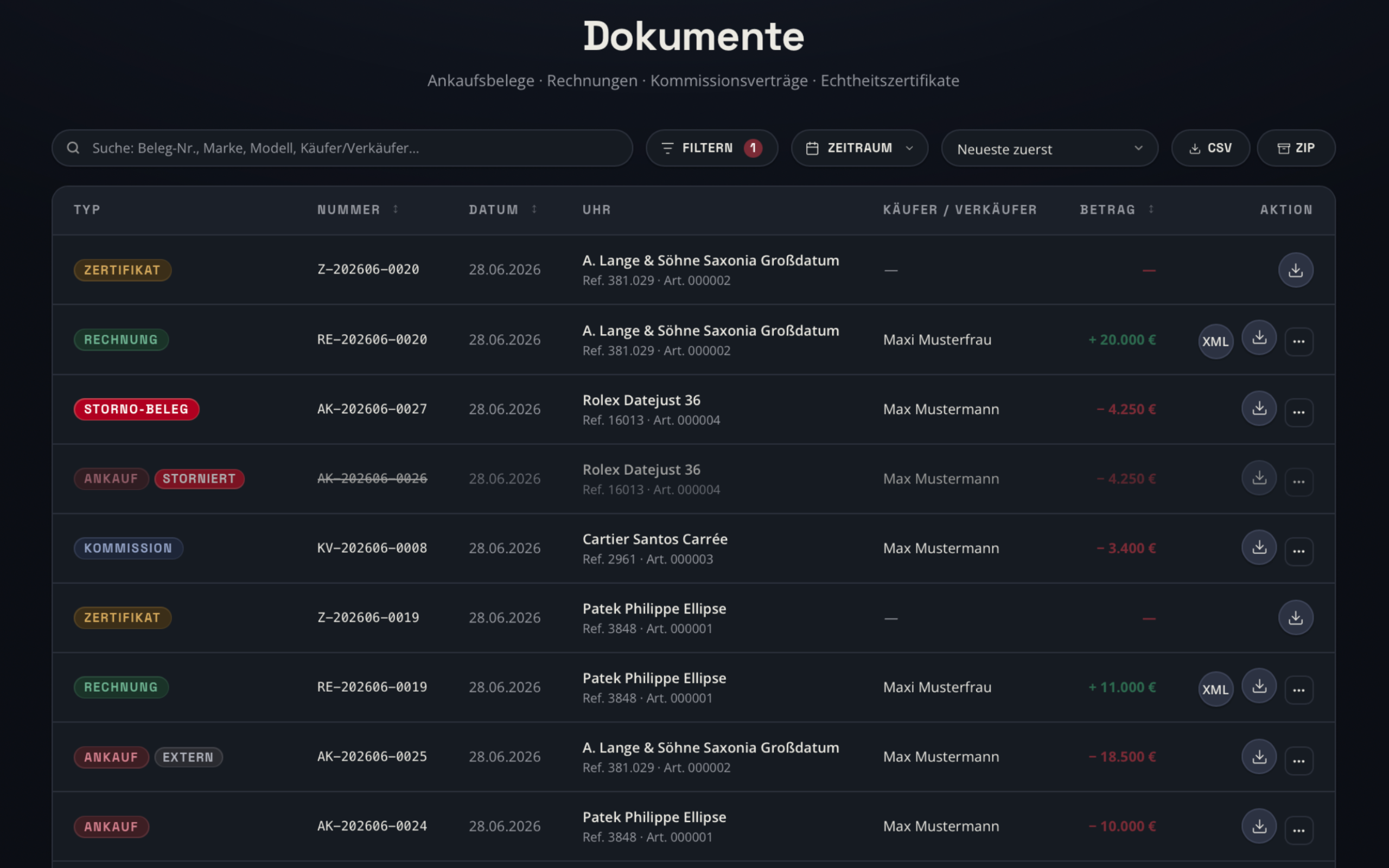The width and height of the screenshot is (1389, 868).
Task: Click 'Maxi Musterfrau' in RE-202606-0020 row
Action: 937,340
